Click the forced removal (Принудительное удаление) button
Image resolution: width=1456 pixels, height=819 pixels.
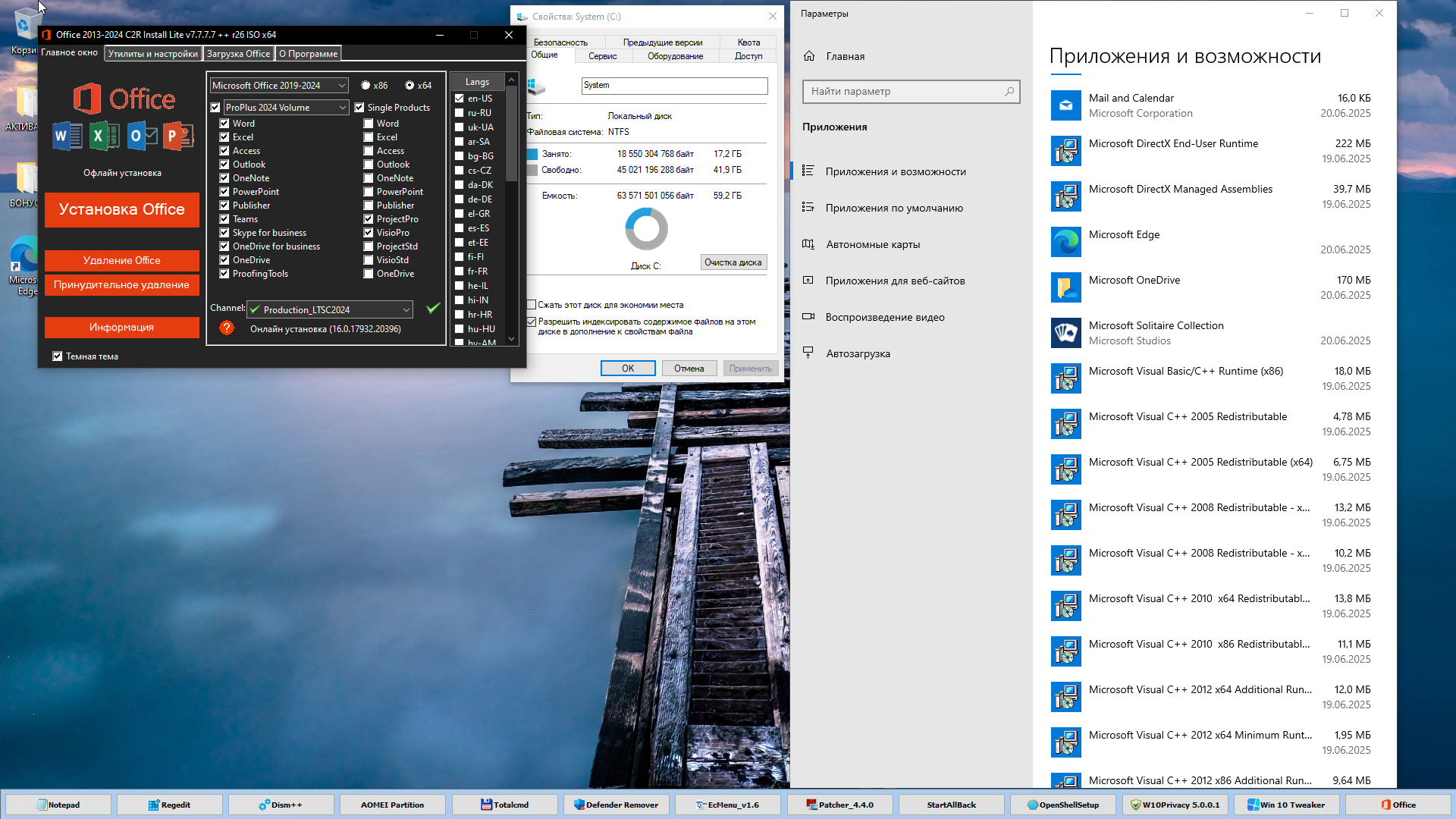[x=122, y=284]
